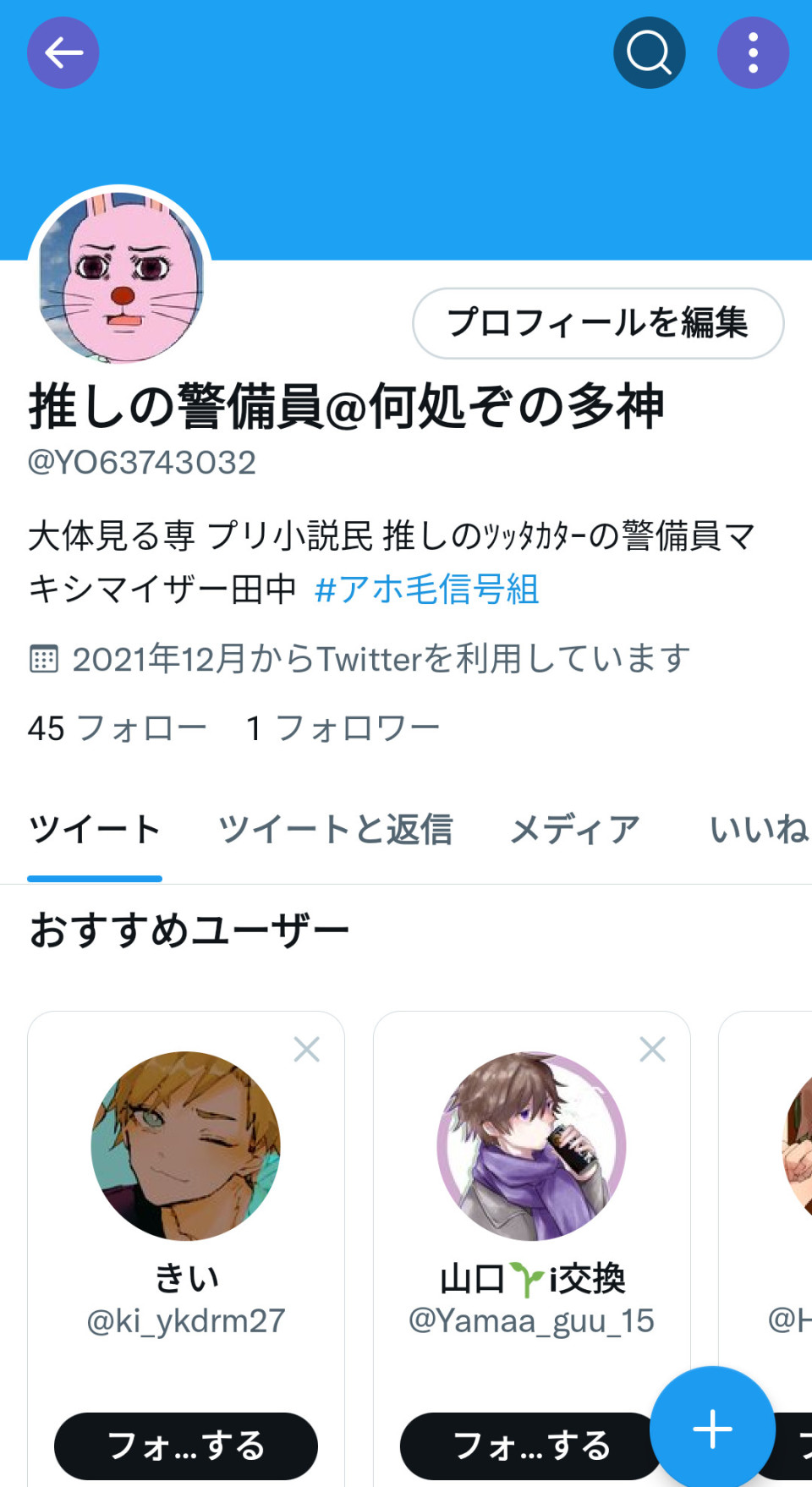Switch to the メディア tab
The image size is (812, 1487).
pyautogui.click(x=575, y=829)
